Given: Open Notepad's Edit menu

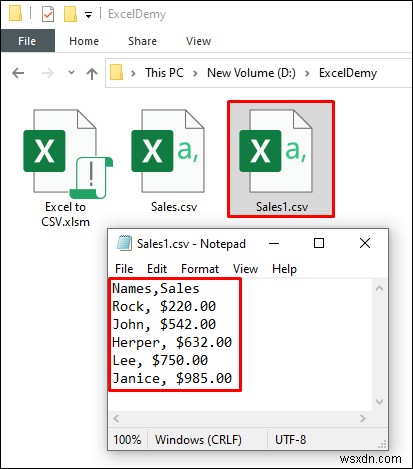Looking at the screenshot, I should click(157, 269).
